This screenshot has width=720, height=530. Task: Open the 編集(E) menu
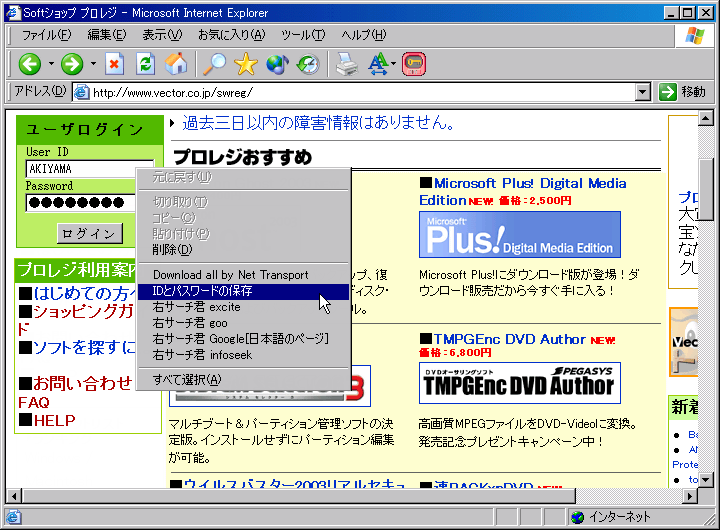(x=107, y=35)
